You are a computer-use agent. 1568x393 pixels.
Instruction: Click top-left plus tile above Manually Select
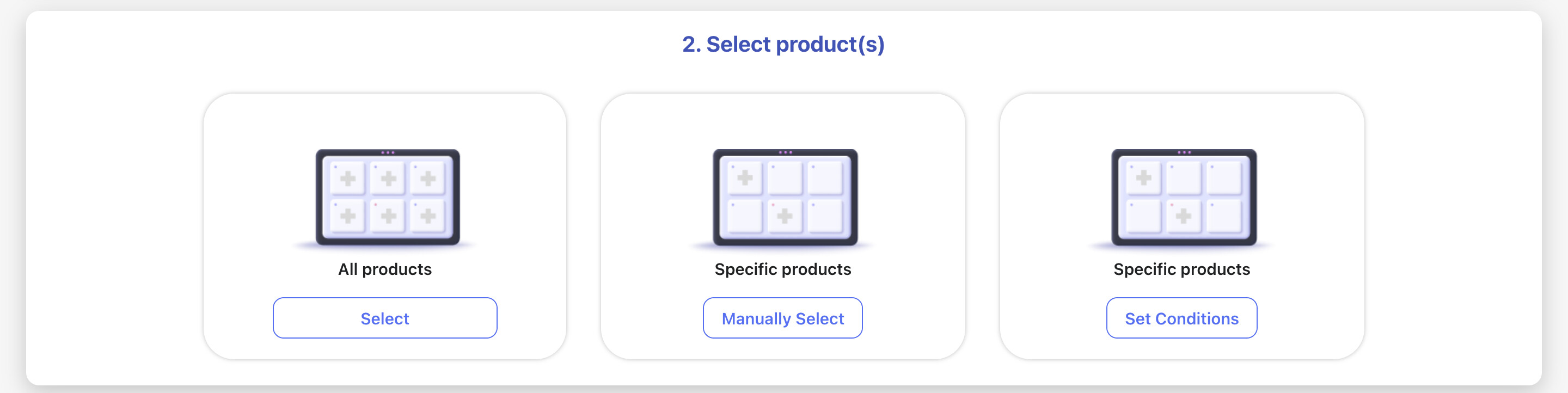click(x=744, y=177)
